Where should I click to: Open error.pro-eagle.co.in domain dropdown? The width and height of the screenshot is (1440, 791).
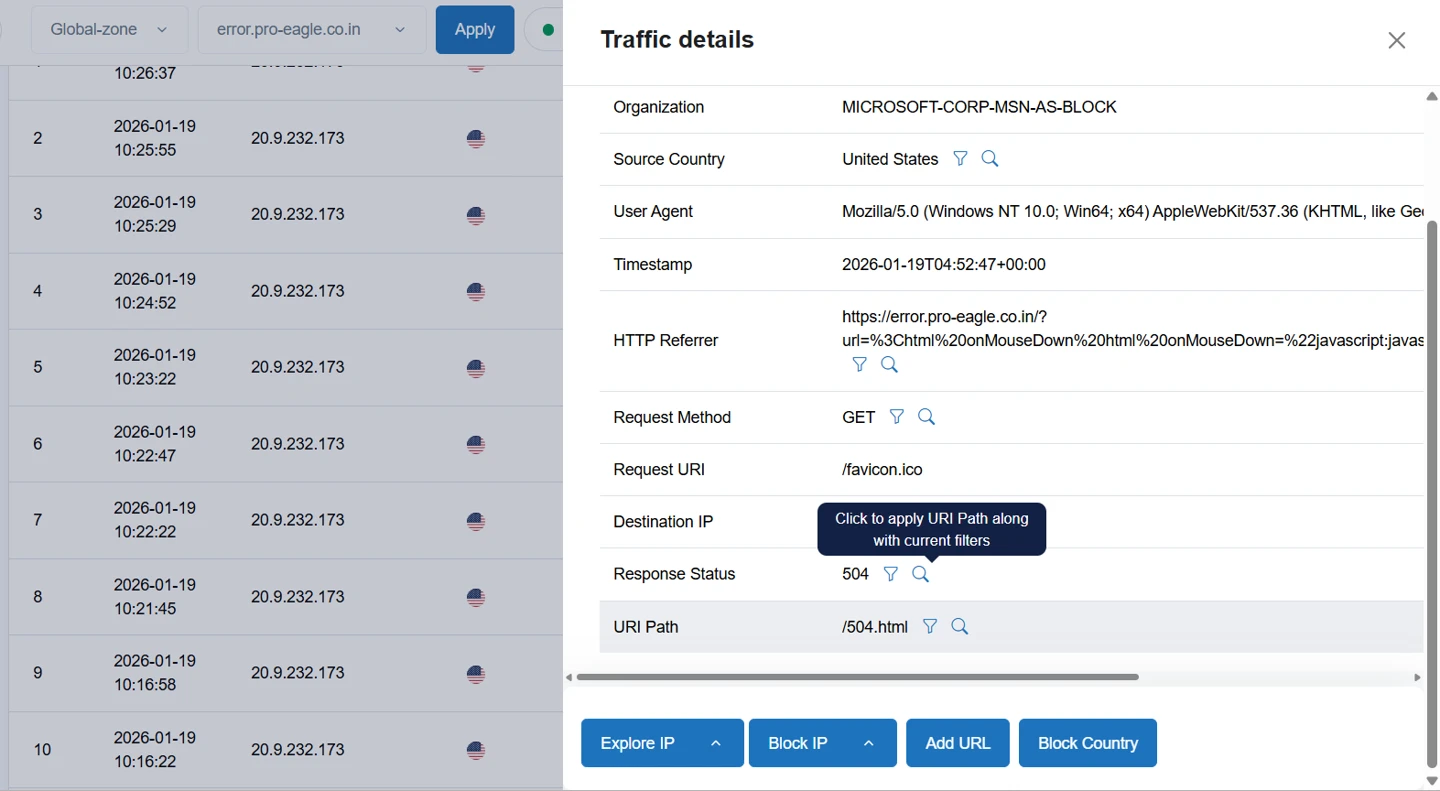pos(311,30)
